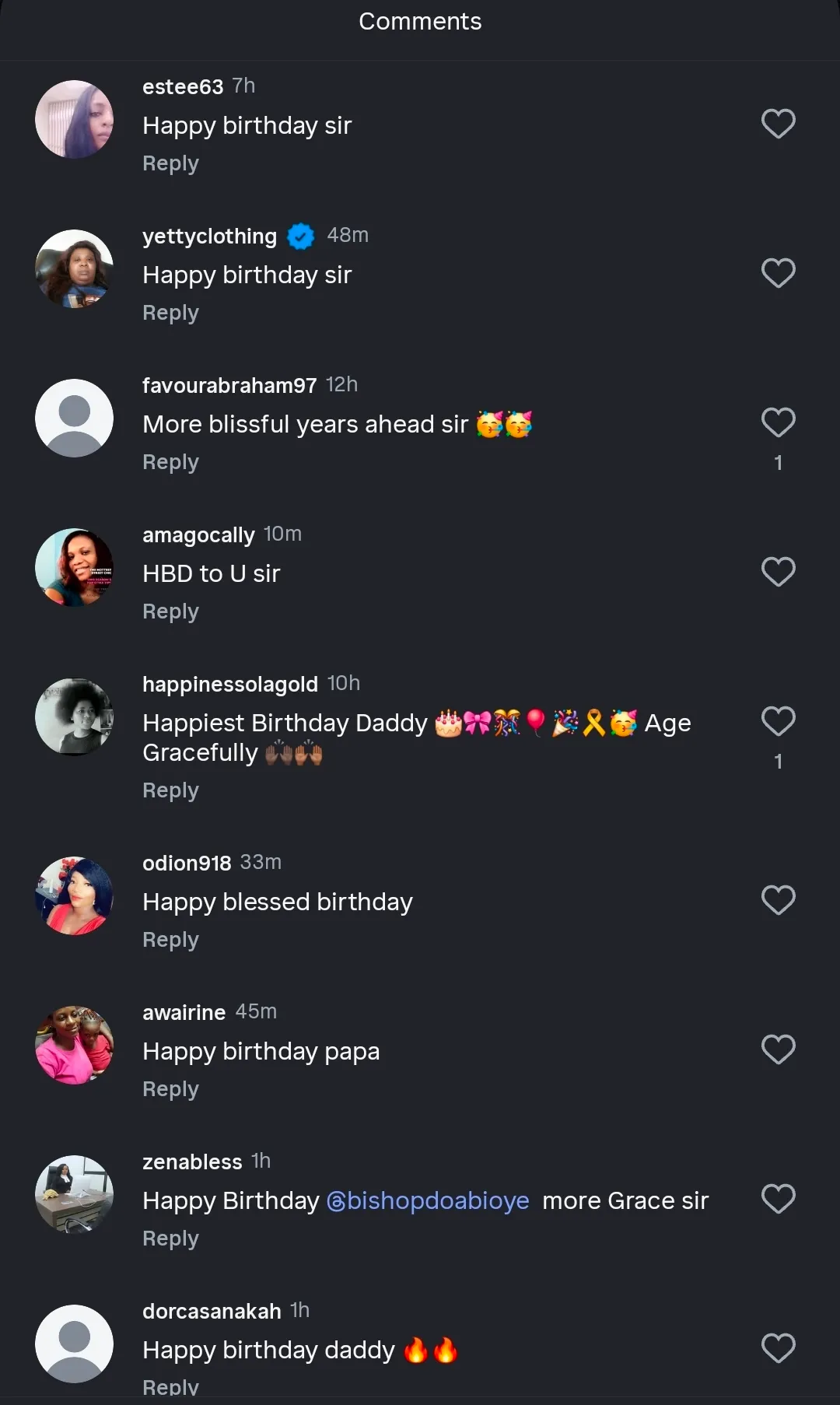Like zenabless's comment
Screen dimensions: 840x1405
pos(778,1199)
